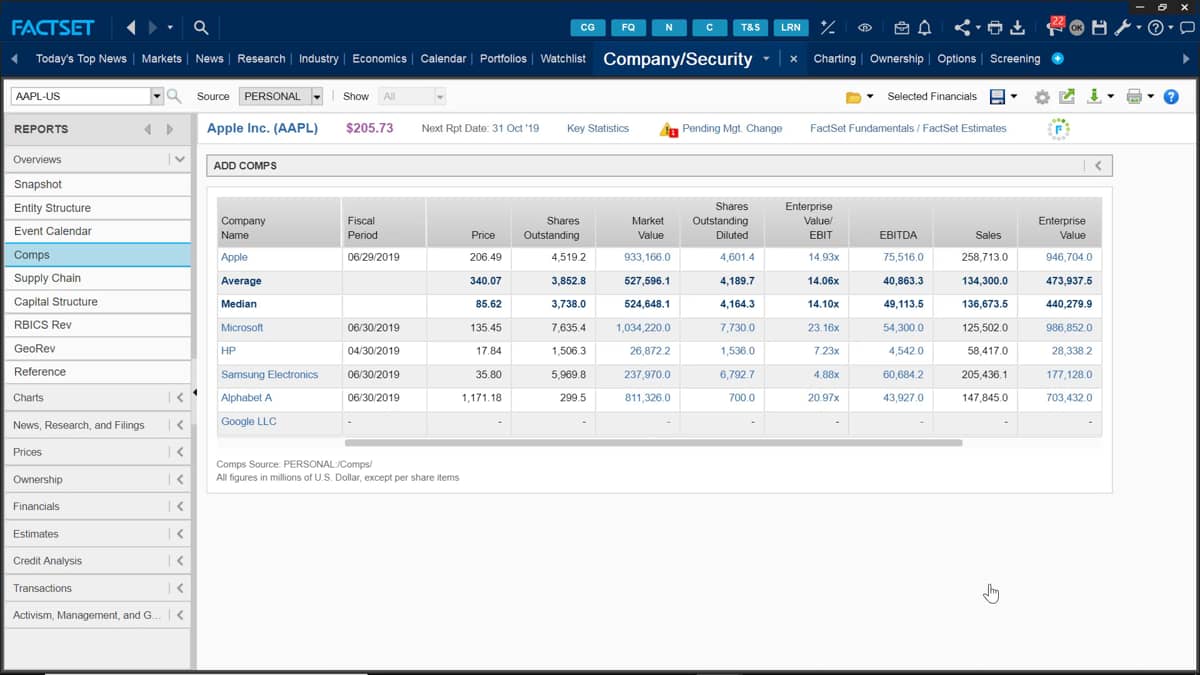Screen dimensions: 1200x675
Task: Switch to the Economics tab
Action: 379,59
